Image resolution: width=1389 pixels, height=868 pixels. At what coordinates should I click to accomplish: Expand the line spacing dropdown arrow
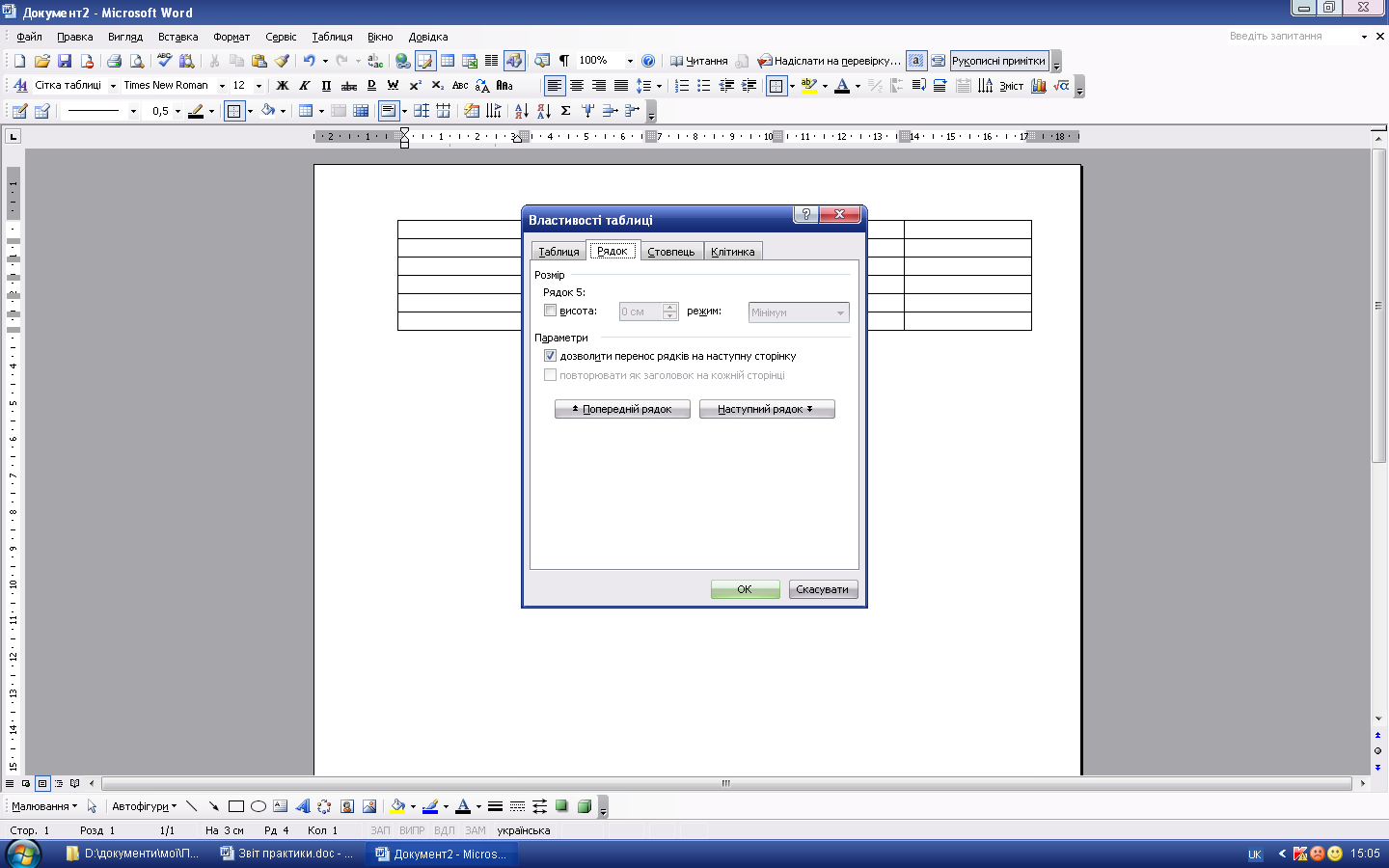[x=659, y=86]
